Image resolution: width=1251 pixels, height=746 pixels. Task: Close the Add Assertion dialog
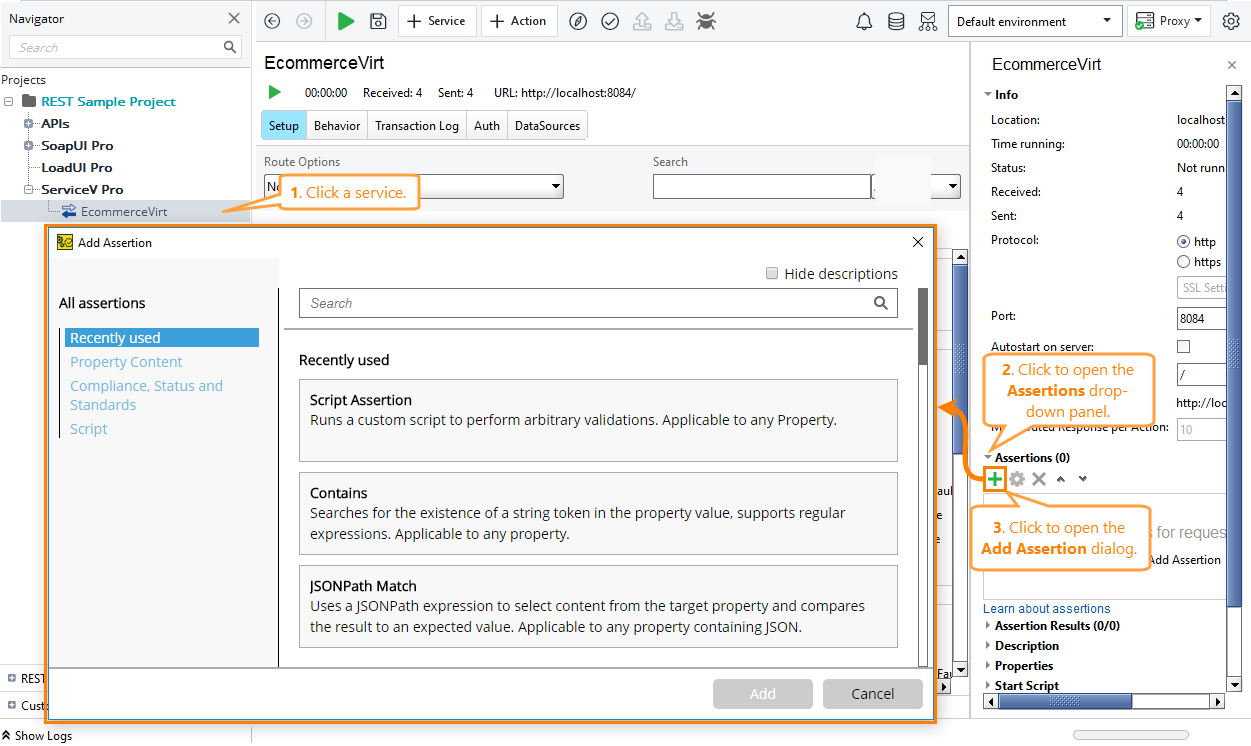918,242
